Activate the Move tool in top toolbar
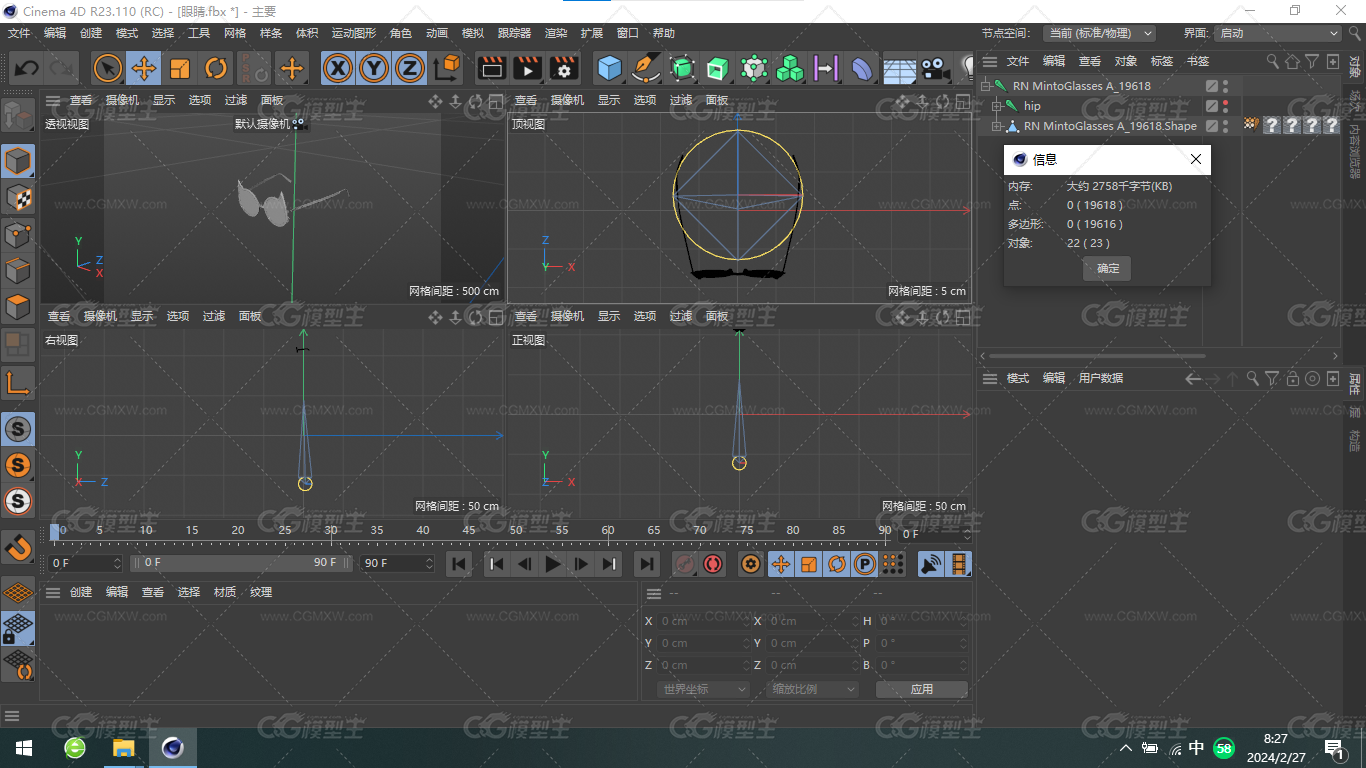This screenshot has width=1366, height=768. click(144, 68)
